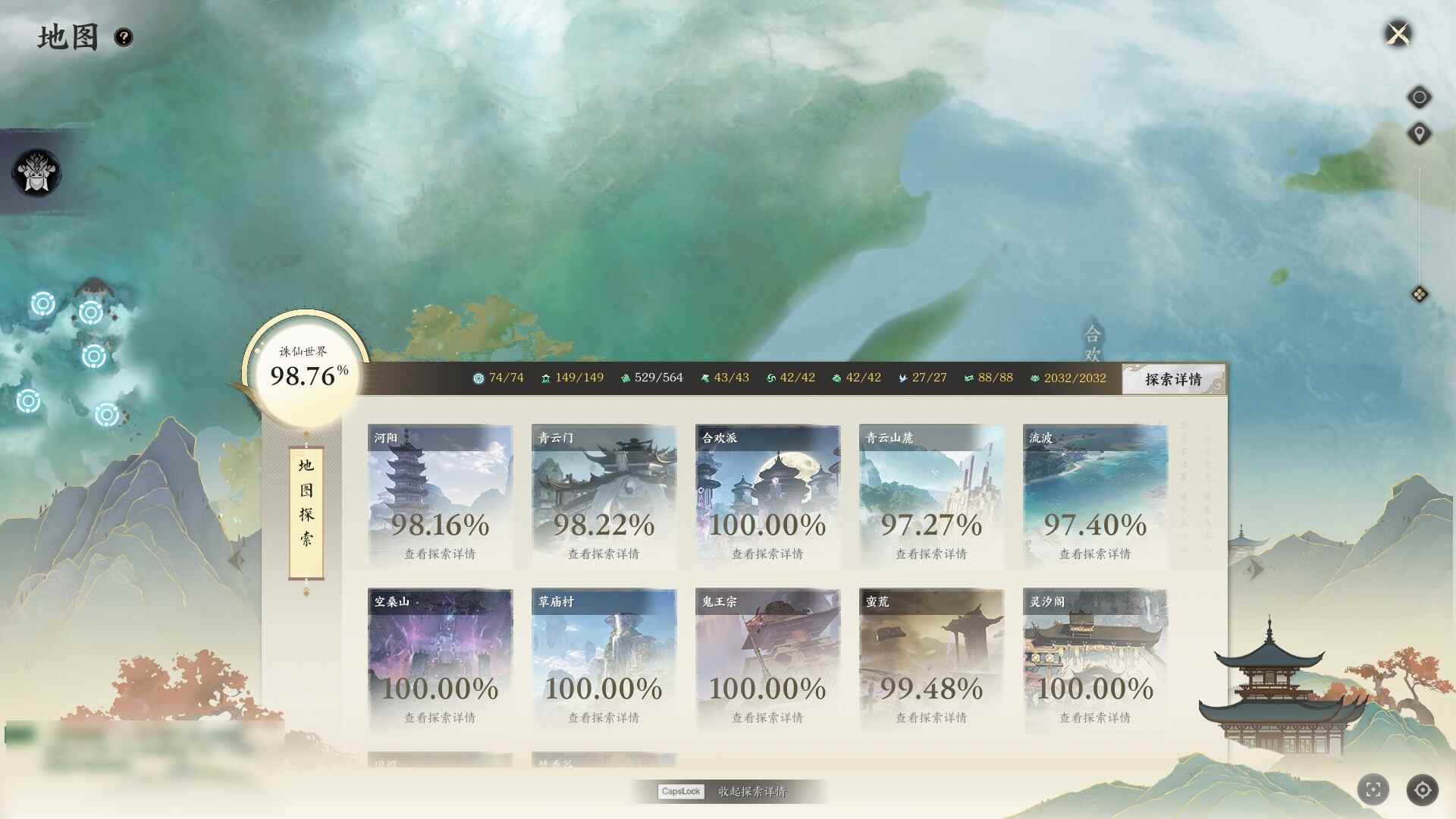The height and width of the screenshot is (819, 1456).
Task: Open the 鬼王宗 region card
Action: coord(767,660)
